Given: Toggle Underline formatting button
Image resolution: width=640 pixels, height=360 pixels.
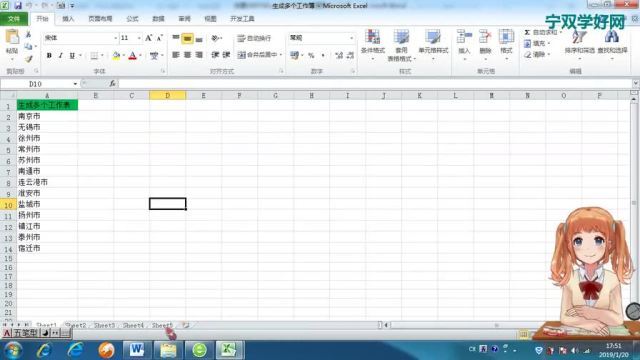Looking at the screenshot, I should coord(72,55).
